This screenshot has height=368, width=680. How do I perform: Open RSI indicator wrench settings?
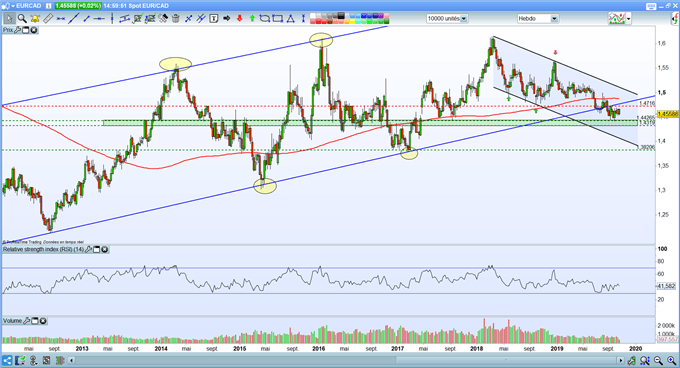tap(88, 250)
